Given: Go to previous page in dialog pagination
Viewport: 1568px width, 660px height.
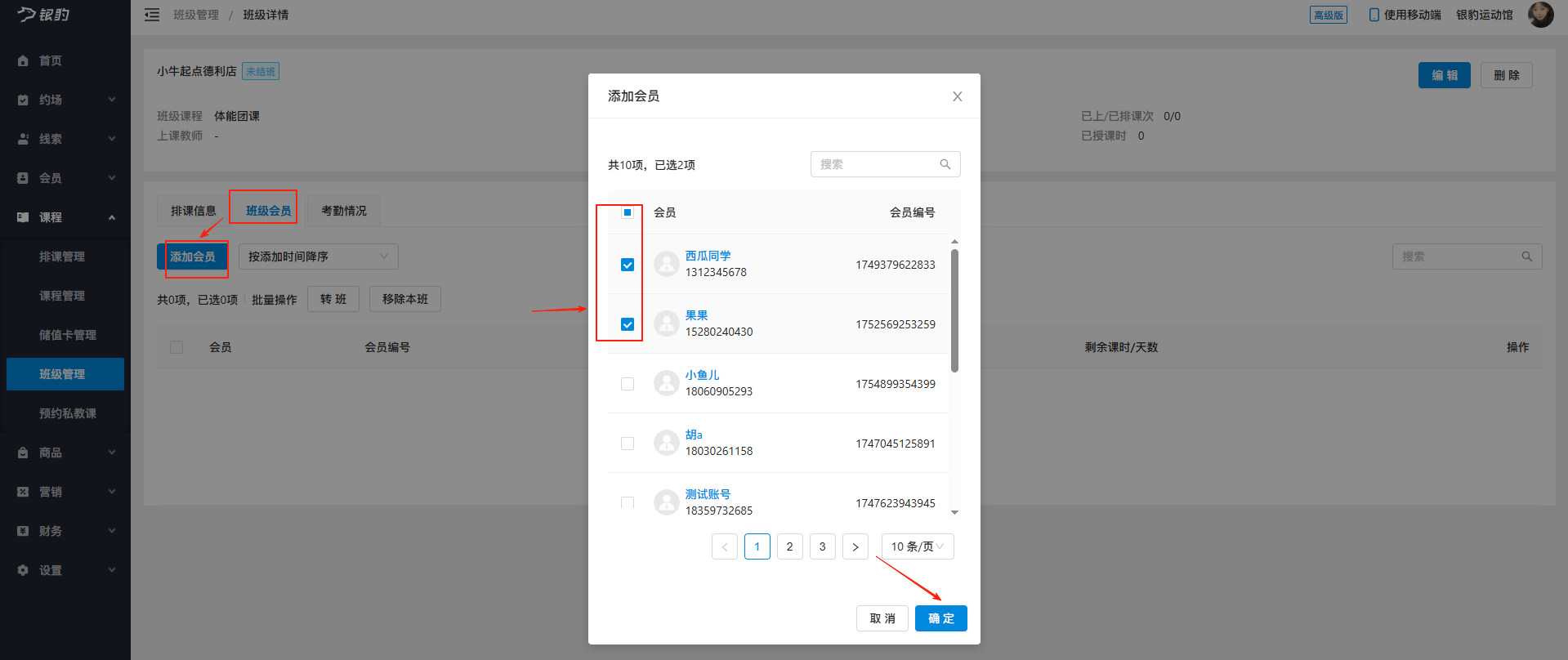Looking at the screenshot, I should tap(725, 546).
